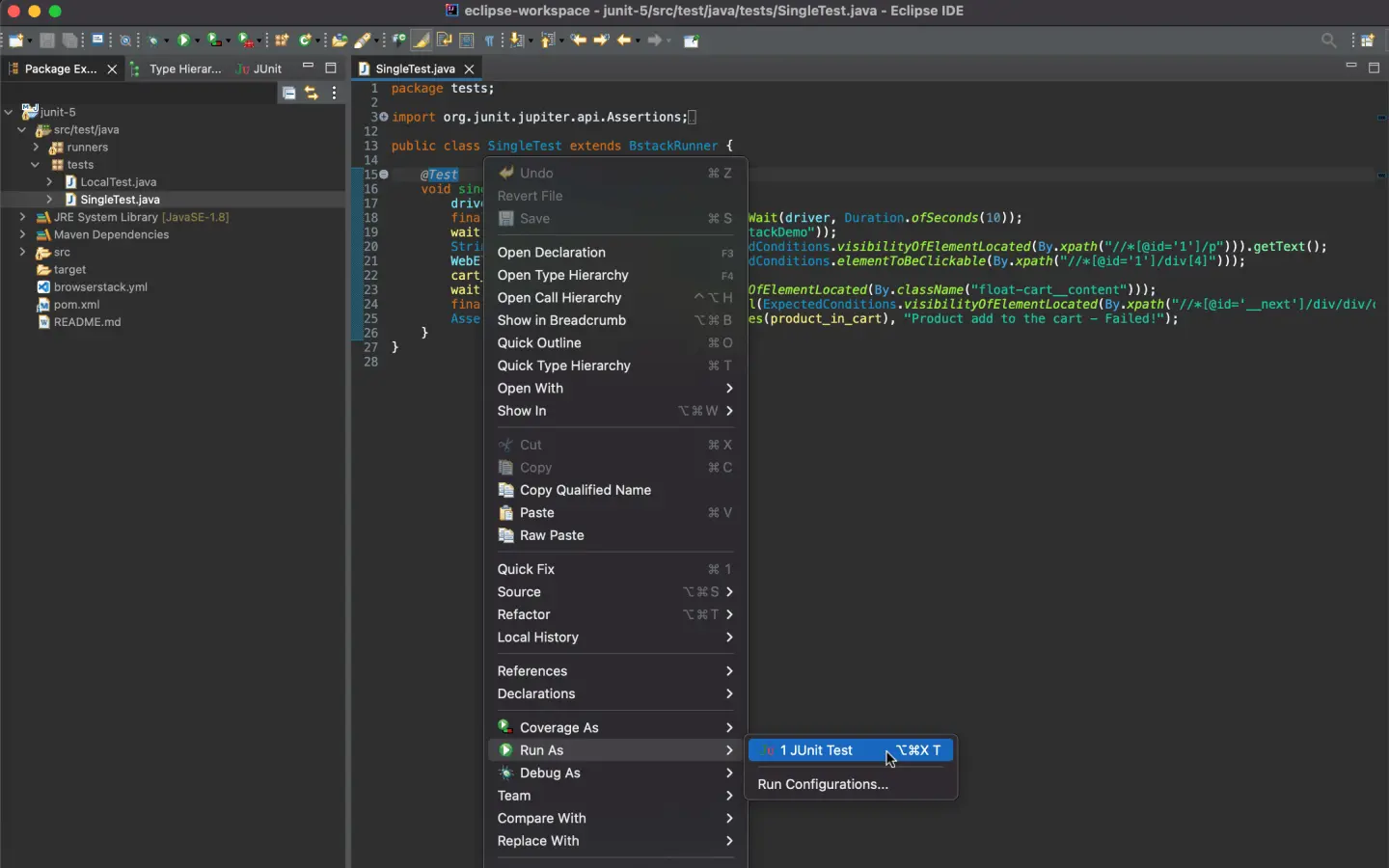Collapse the tests package node
The image size is (1389, 868).
pyautogui.click(x=36, y=165)
